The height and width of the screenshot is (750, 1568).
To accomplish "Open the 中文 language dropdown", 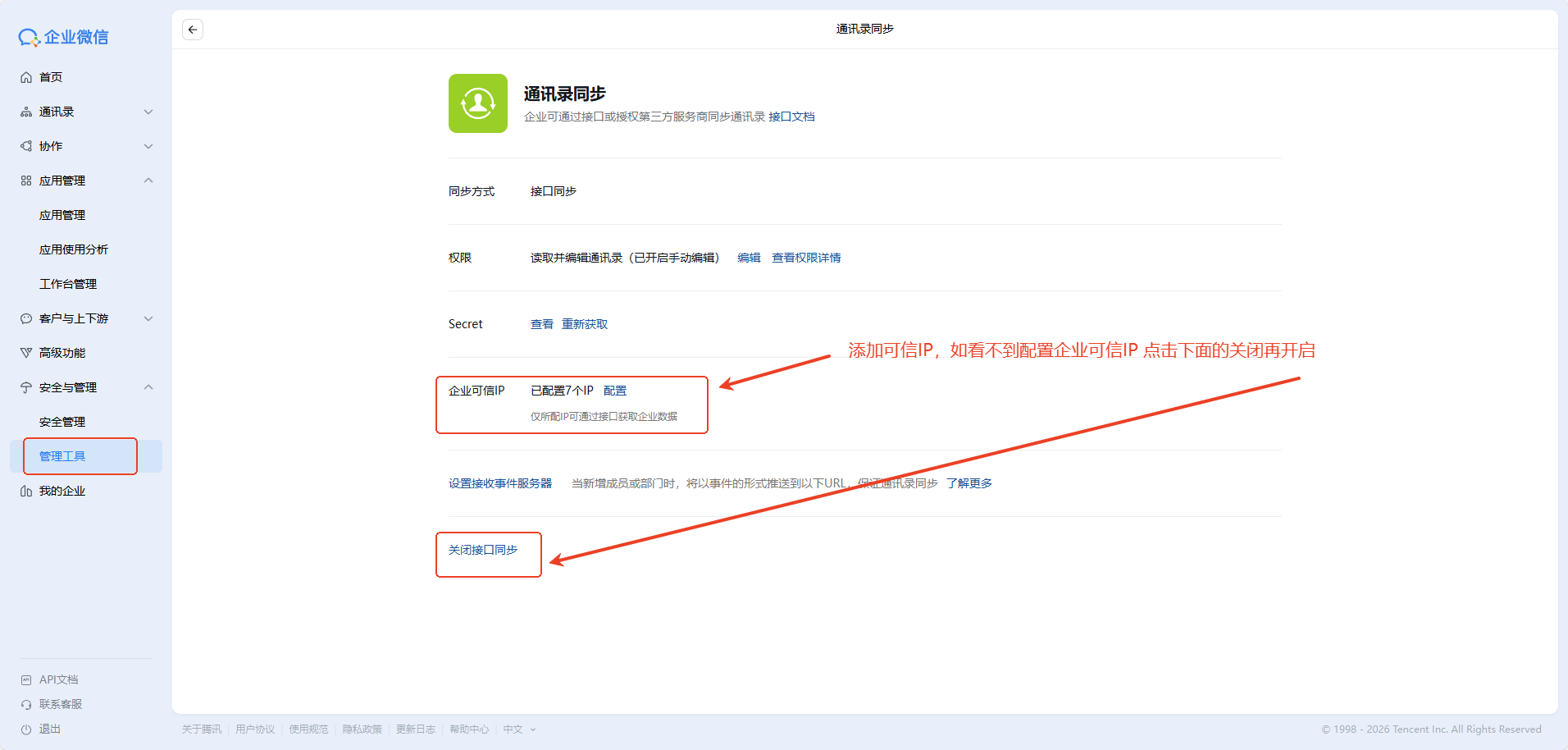I will click(518, 729).
